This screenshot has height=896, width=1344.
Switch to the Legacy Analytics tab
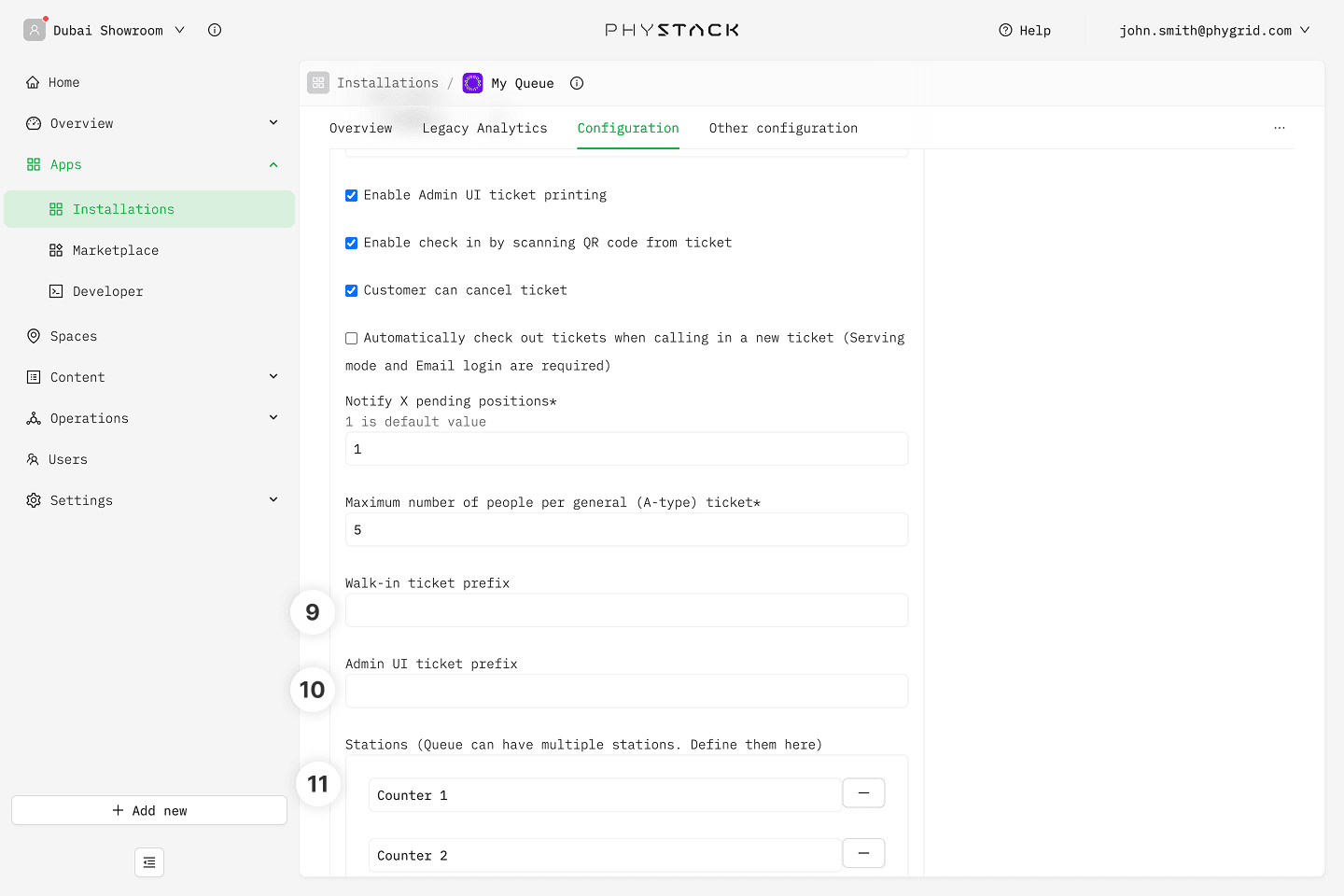click(484, 128)
